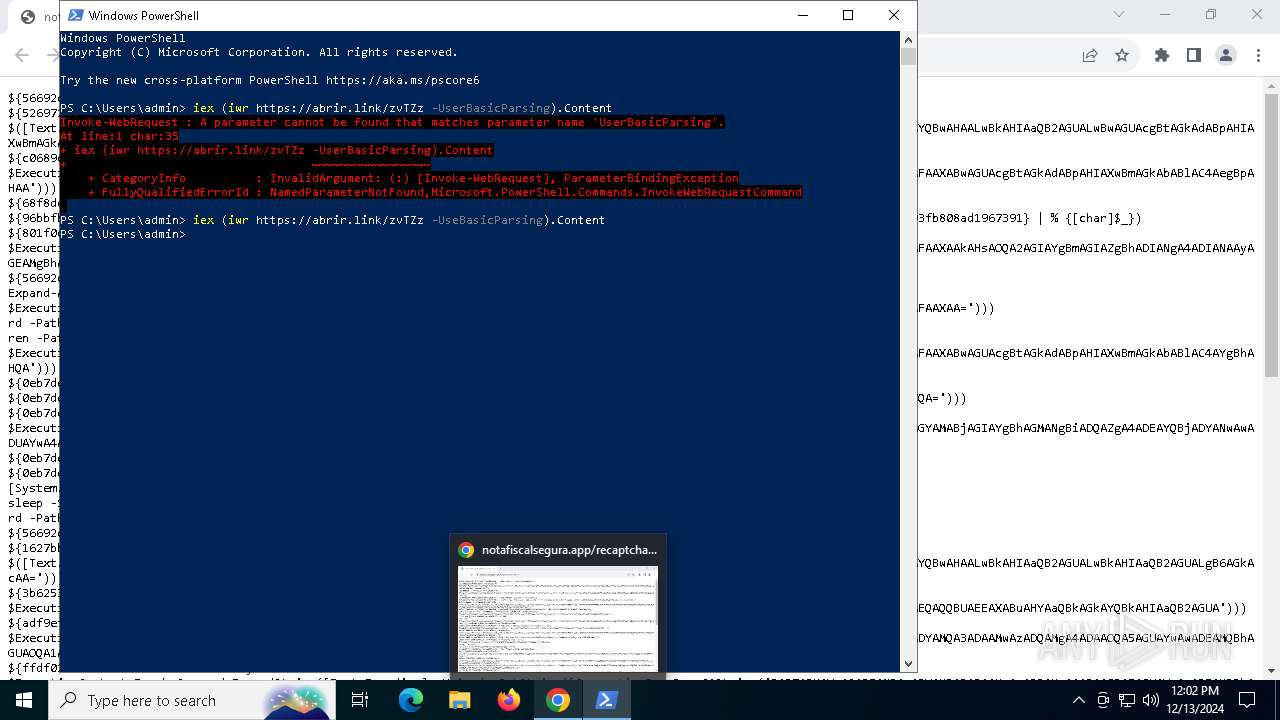Click the pscore6 URL text in PowerShell

402,80
